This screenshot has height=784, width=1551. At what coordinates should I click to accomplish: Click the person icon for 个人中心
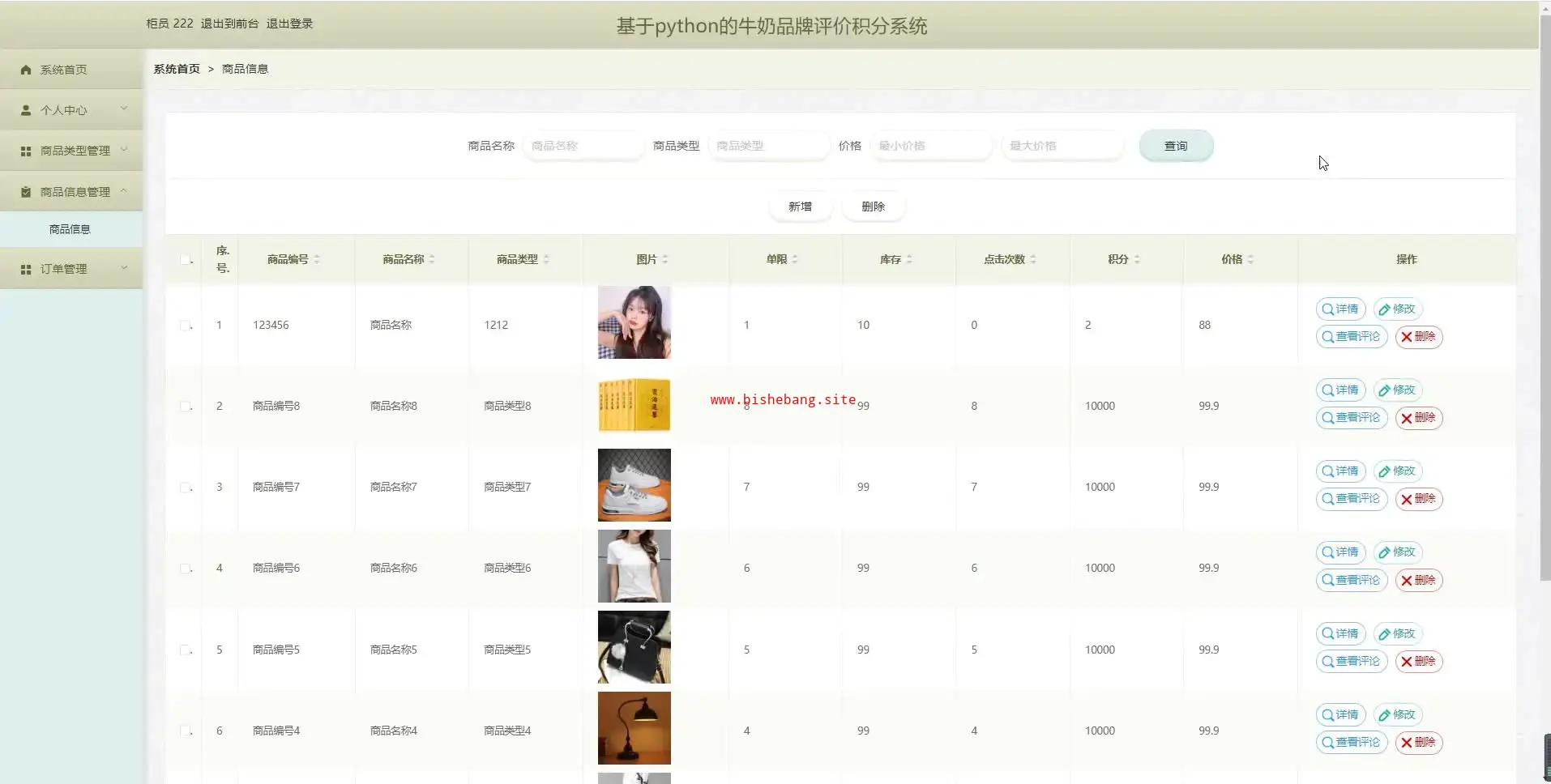(x=26, y=110)
